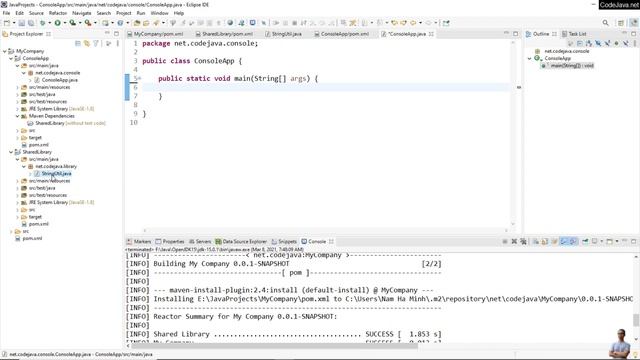Click the Save All toolbar icon
640x360 pixels.
pyautogui.click(x=31, y=23)
